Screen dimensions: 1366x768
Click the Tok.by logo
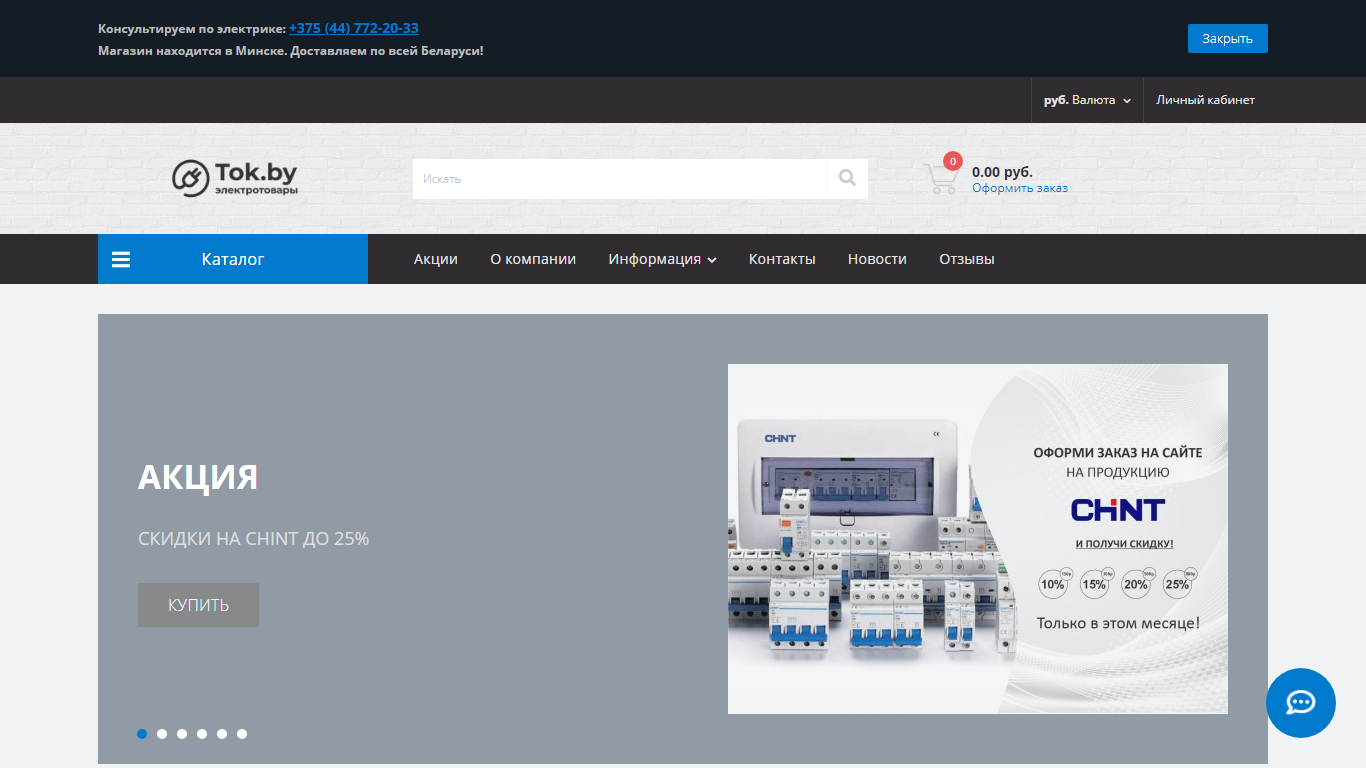[235, 178]
